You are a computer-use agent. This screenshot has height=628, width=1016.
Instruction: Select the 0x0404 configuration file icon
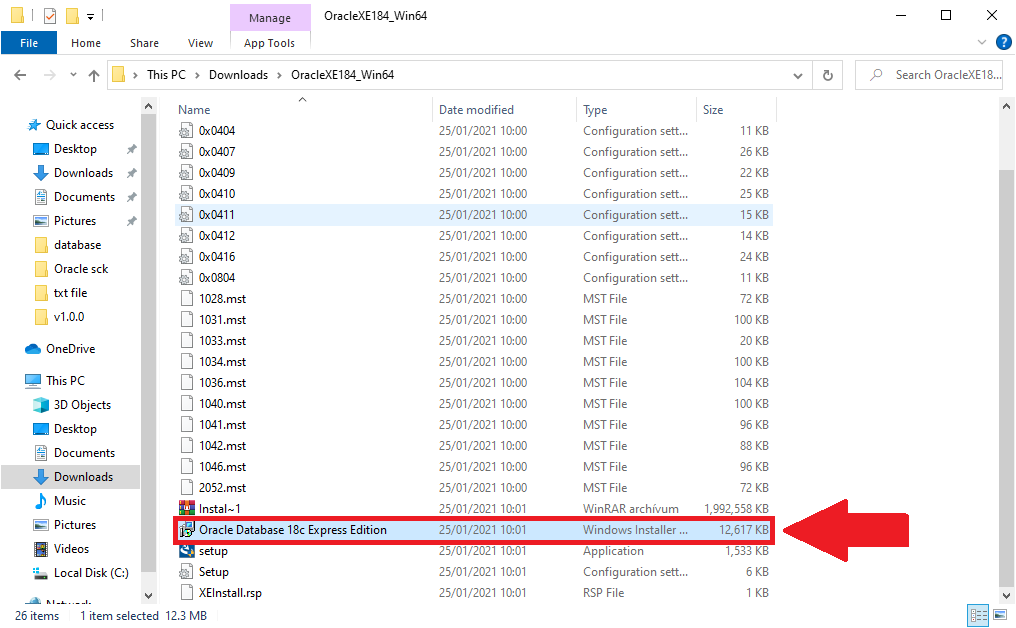(x=186, y=131)
